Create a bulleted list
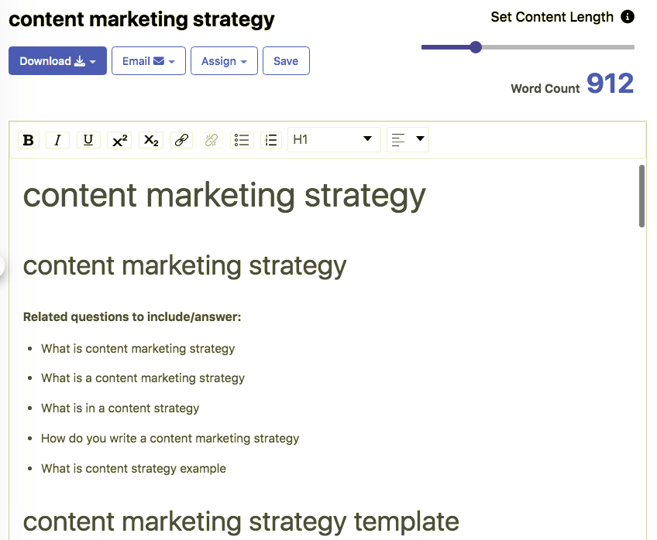 pos(242,140)
